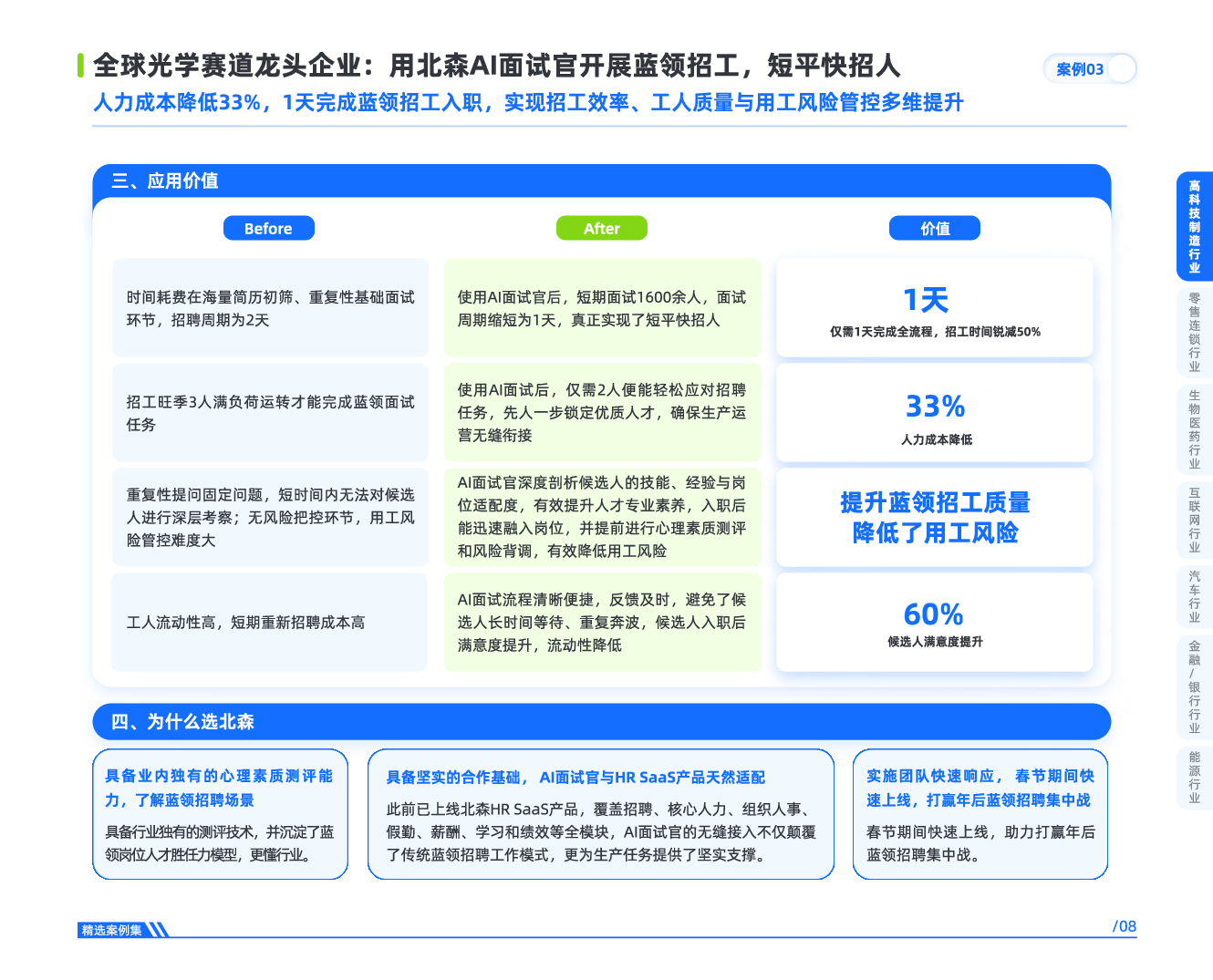Click the 精选案例集 footer label

click(111, 930)
